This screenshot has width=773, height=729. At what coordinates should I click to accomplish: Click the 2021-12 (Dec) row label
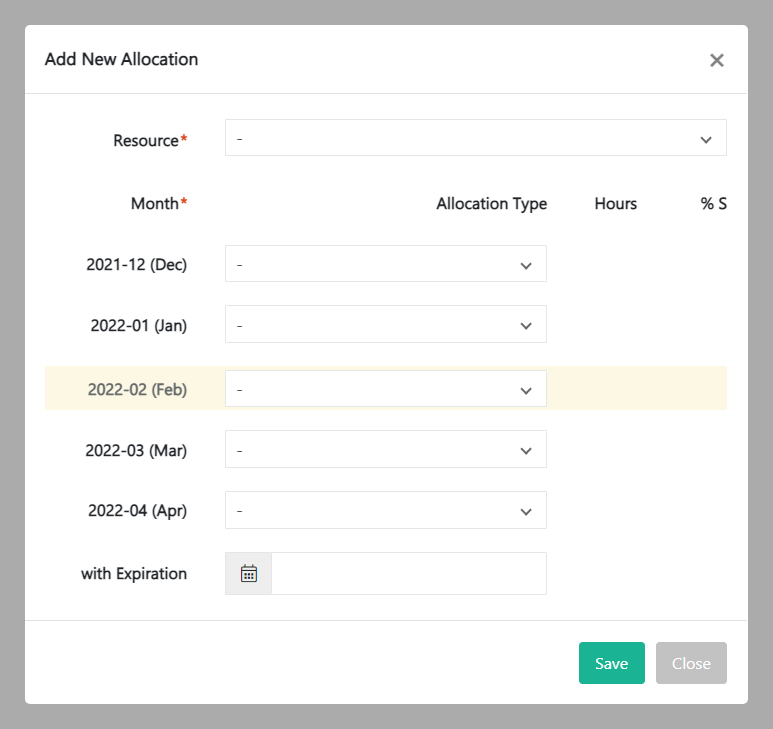tap(137, 265)
